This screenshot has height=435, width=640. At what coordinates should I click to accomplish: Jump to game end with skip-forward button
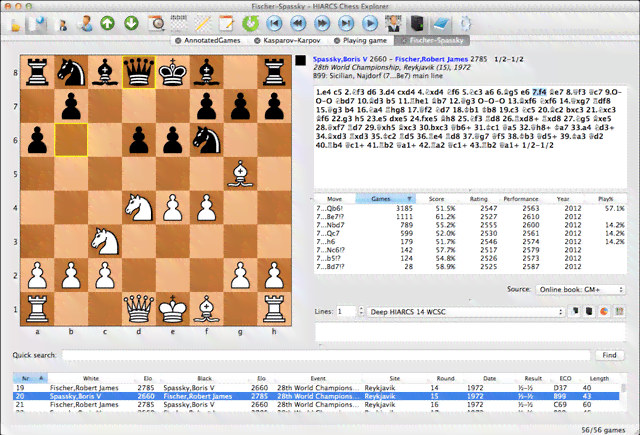pos(346,23)
